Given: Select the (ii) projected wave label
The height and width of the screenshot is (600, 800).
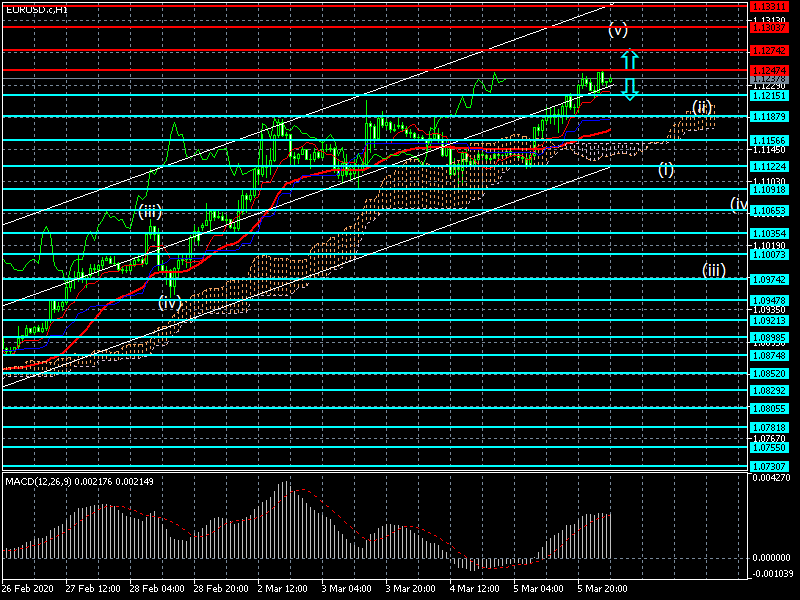Looking at the screenshot, I should pyautogui.click(x=702, y=108).
